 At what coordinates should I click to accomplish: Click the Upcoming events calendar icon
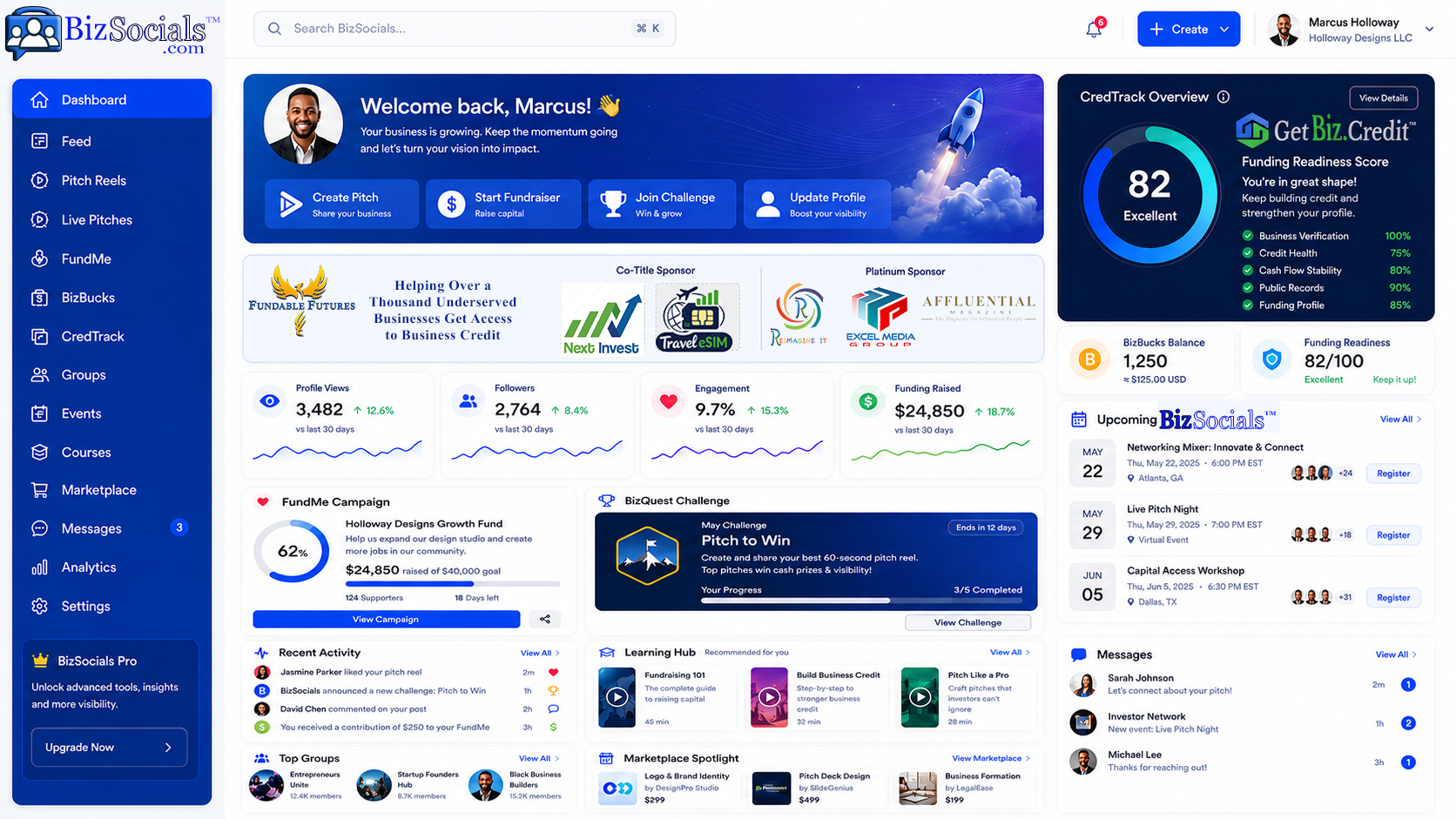(x=1079, y=420)
